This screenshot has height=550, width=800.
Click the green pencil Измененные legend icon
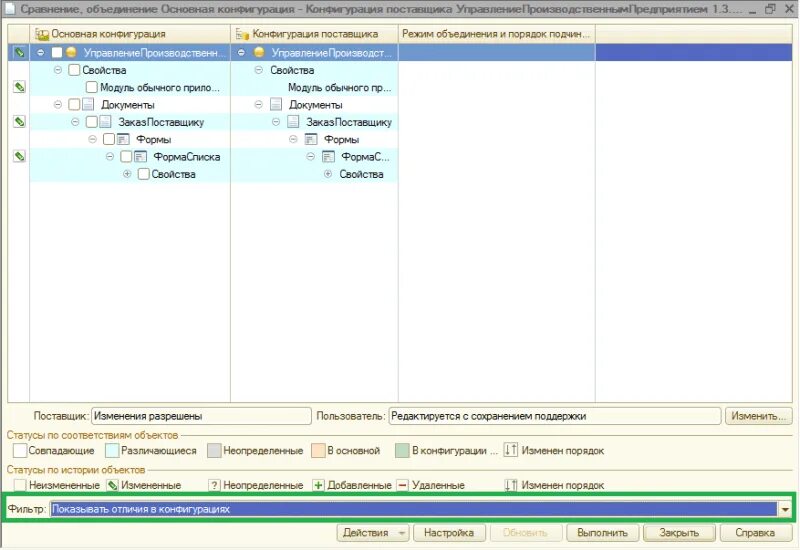pyautogui.click(x=112, y=485)
